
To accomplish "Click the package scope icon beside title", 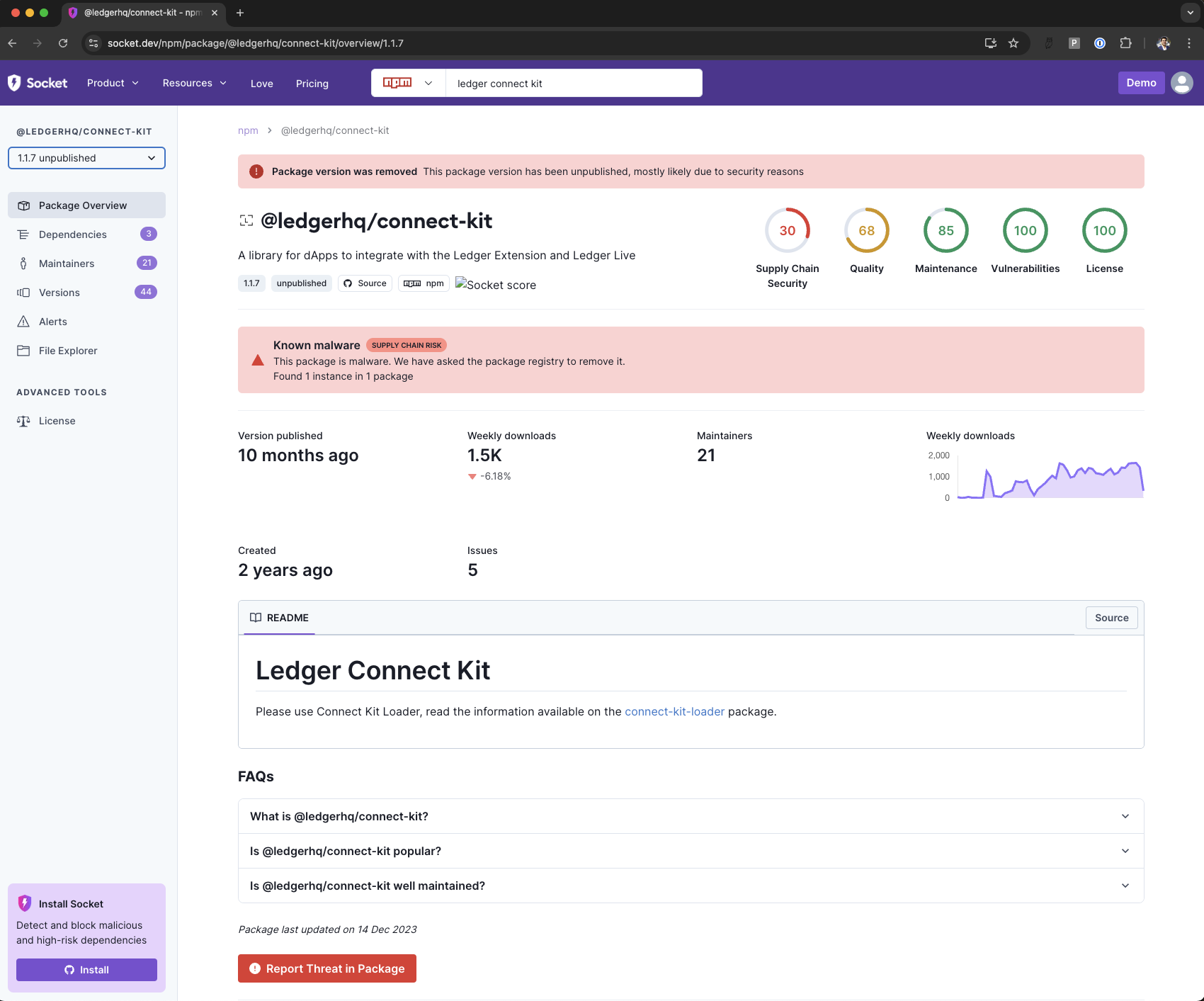I will [x=246, y=221].
